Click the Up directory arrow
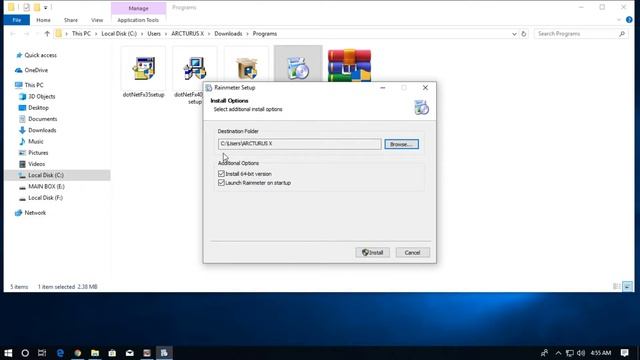The image size is (640, 360). pos(47,34)
